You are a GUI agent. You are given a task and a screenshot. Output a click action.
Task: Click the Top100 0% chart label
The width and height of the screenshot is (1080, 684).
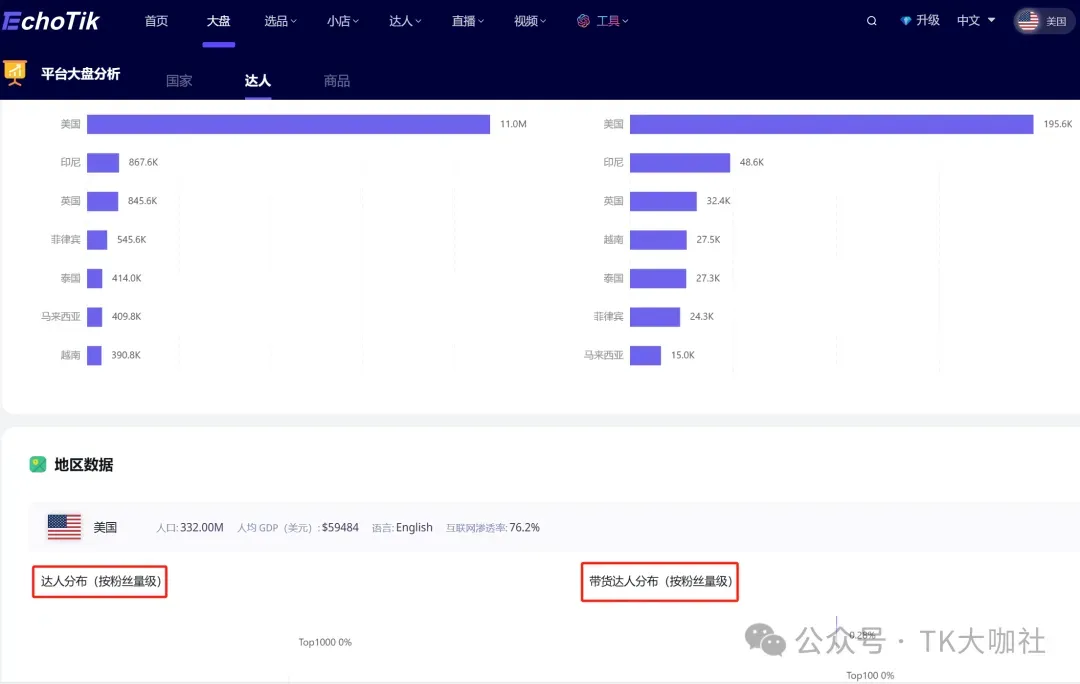coord(870,676)
